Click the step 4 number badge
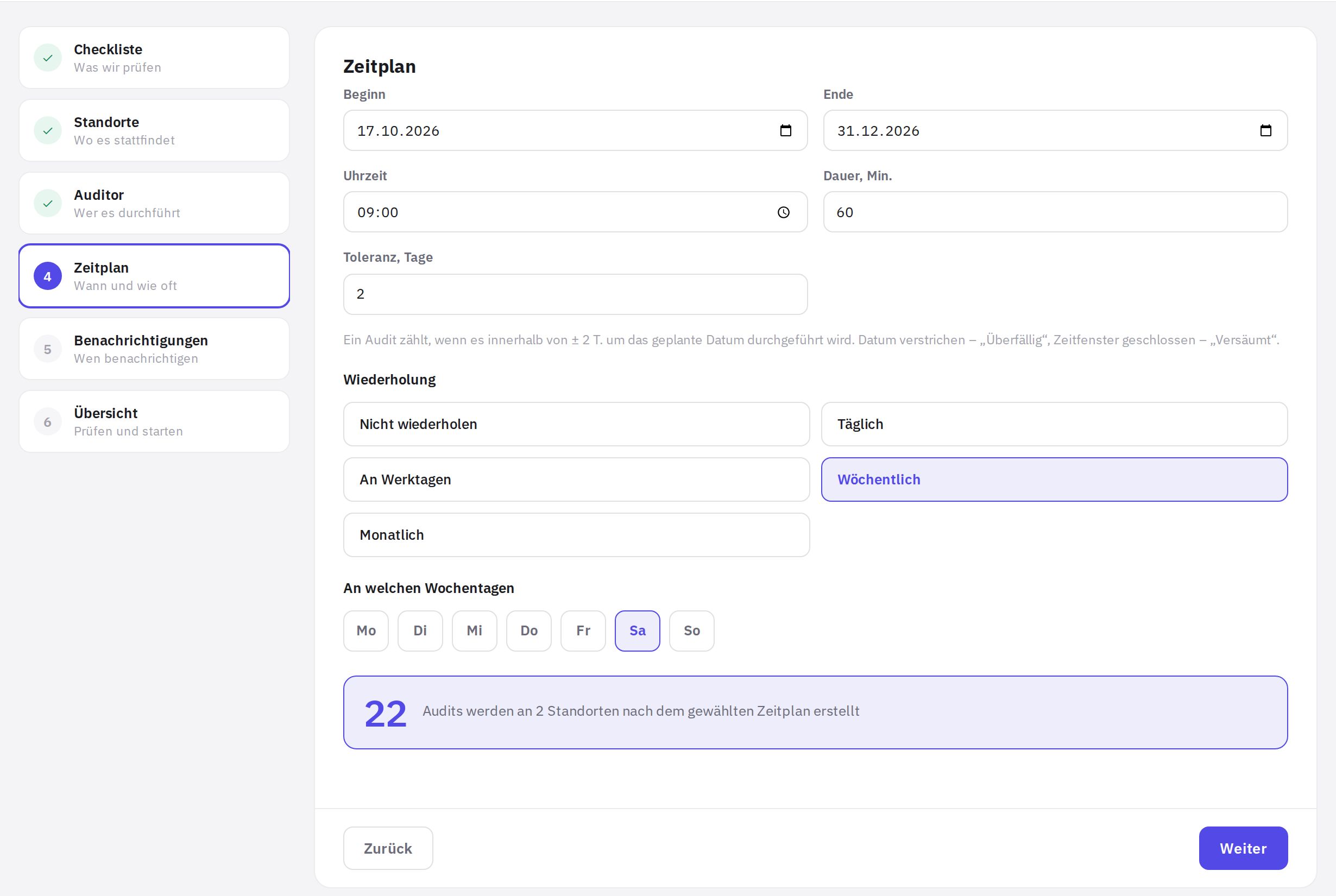Screen dimensions: 1336x896 (48, 276)
